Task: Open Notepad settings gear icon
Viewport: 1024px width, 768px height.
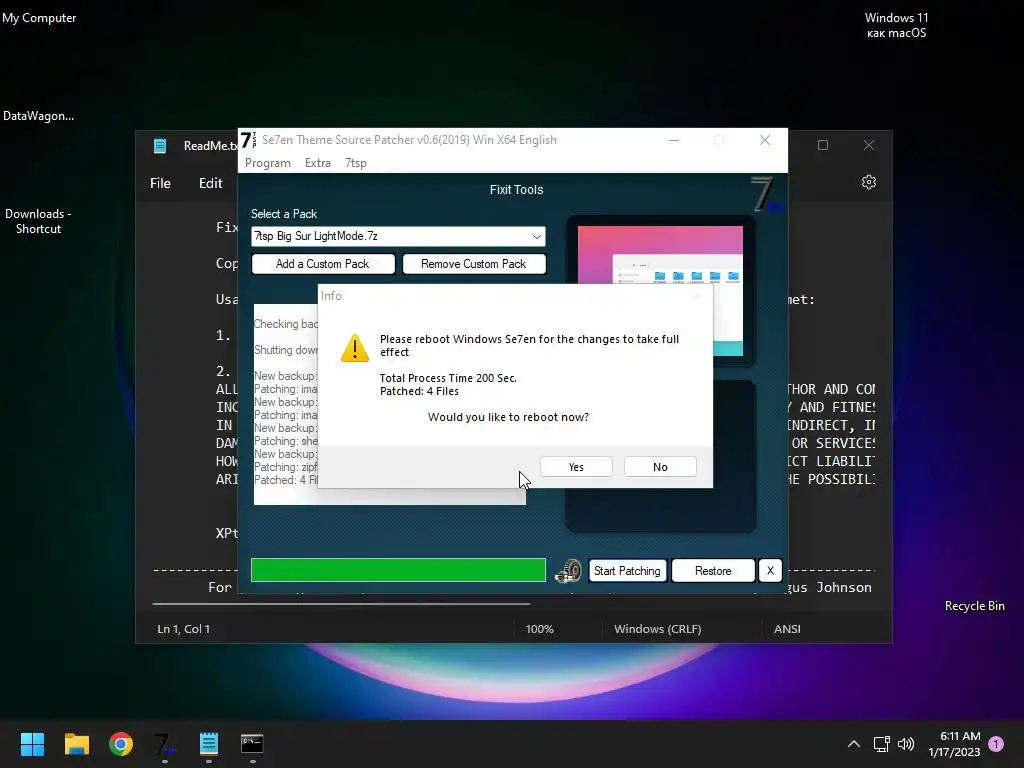Action: click(x=869, y=182)
